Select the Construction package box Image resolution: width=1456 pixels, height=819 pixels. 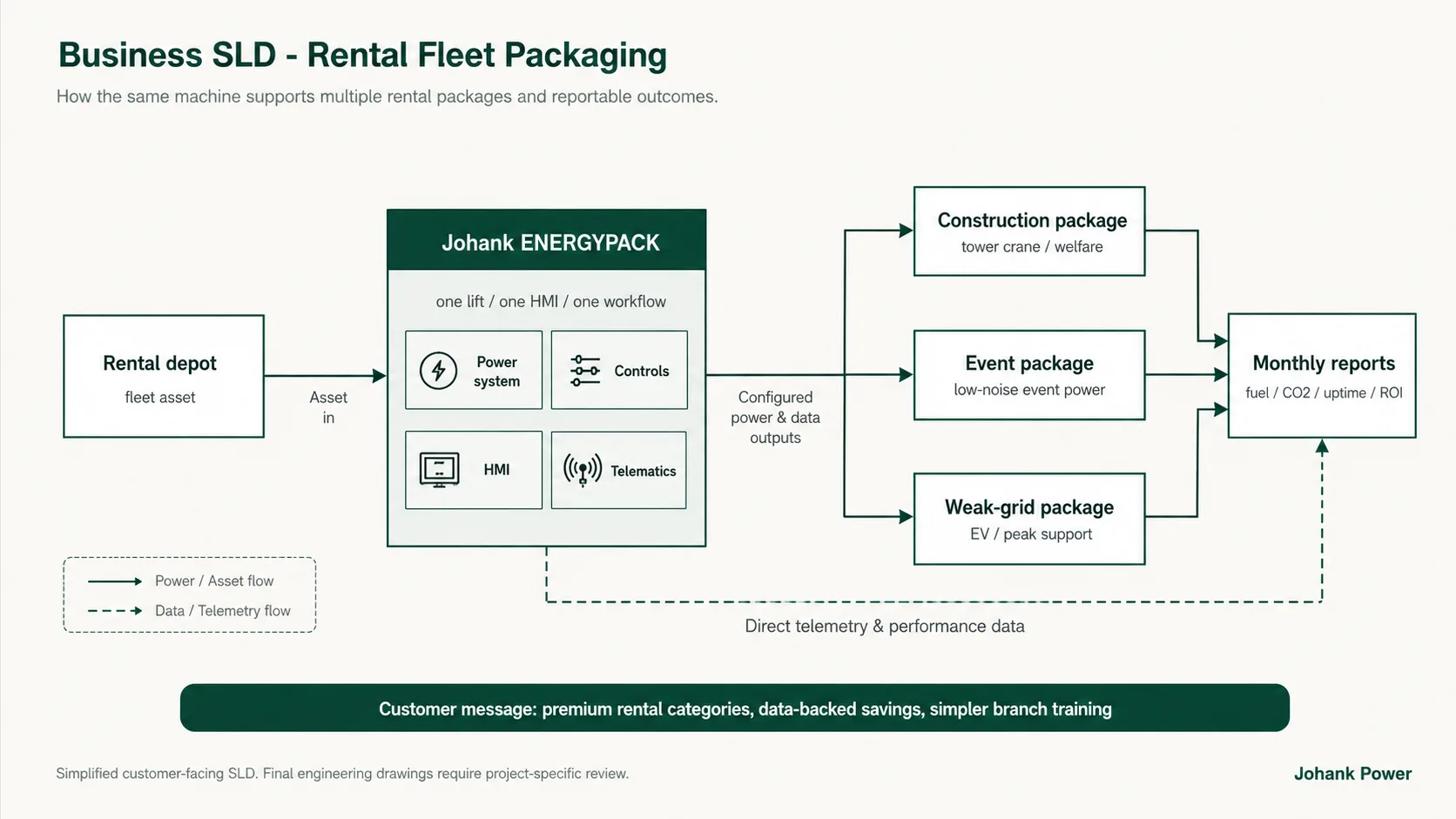(x=1029, y=232)
